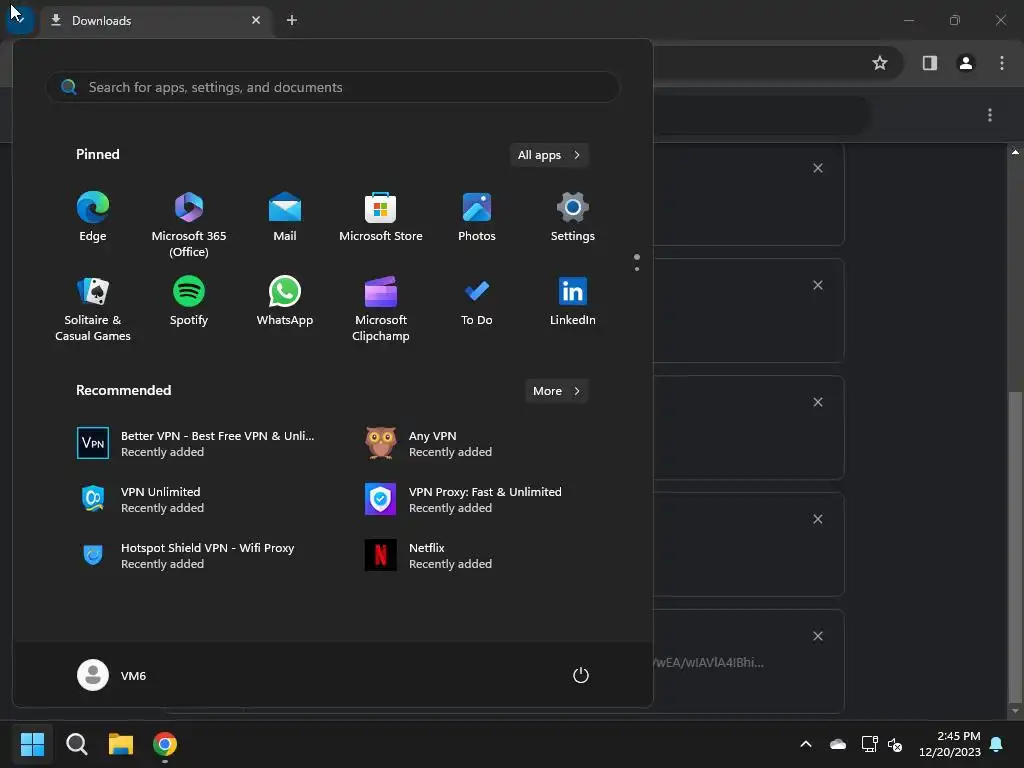Open Chrome tab search dropdown

20,18
